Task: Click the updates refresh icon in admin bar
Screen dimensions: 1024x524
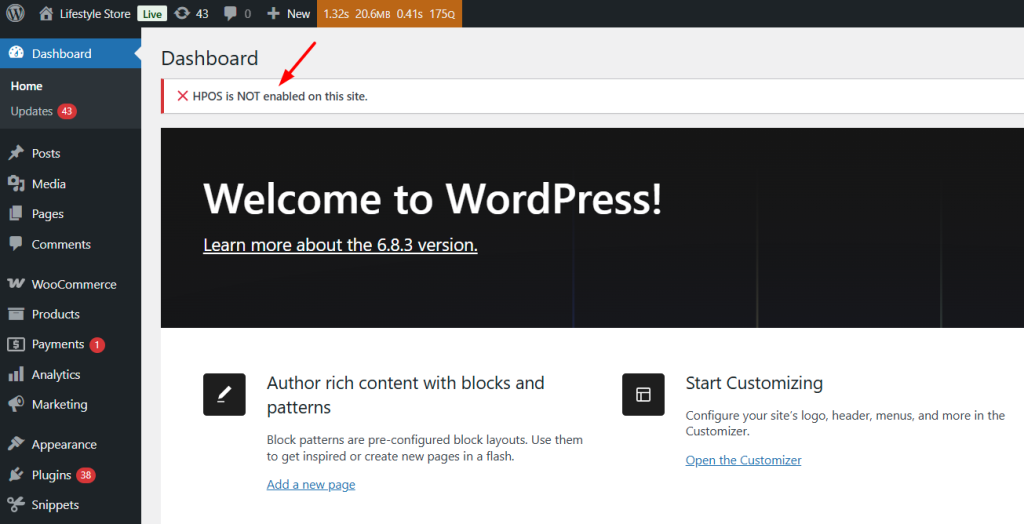Action: point(183,14)
